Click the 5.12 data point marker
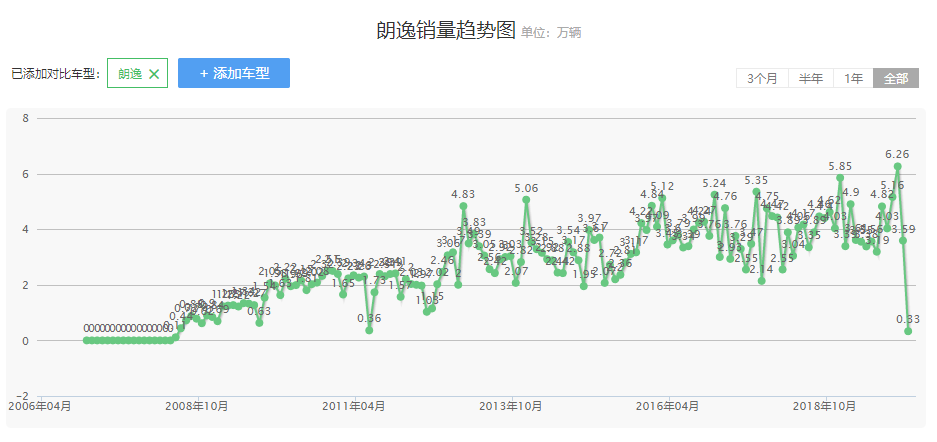 662,198
